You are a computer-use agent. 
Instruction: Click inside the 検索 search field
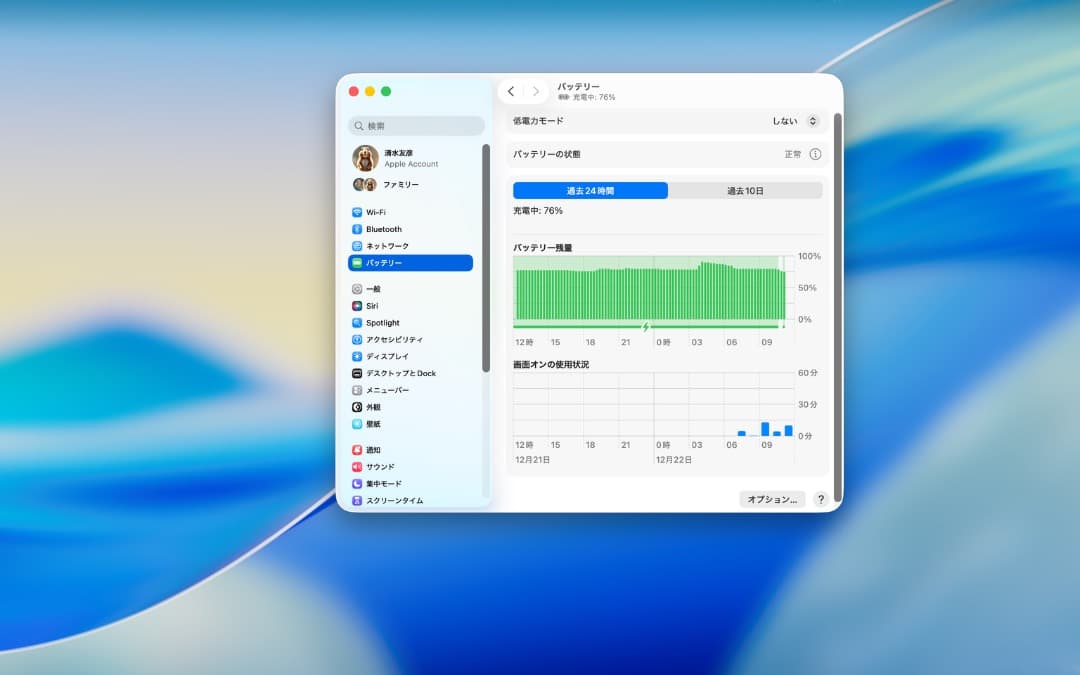[x=415, y=125]
